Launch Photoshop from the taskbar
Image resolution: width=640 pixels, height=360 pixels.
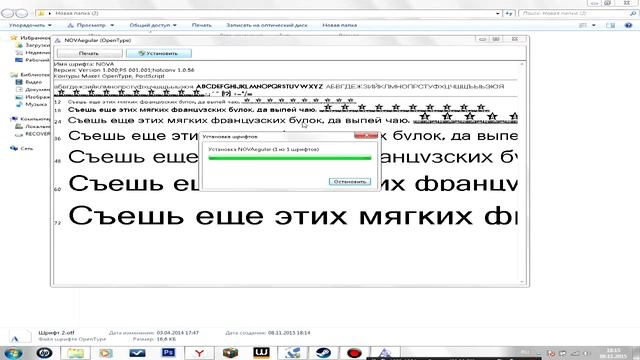pyautogui.click(x=168, y=353)
